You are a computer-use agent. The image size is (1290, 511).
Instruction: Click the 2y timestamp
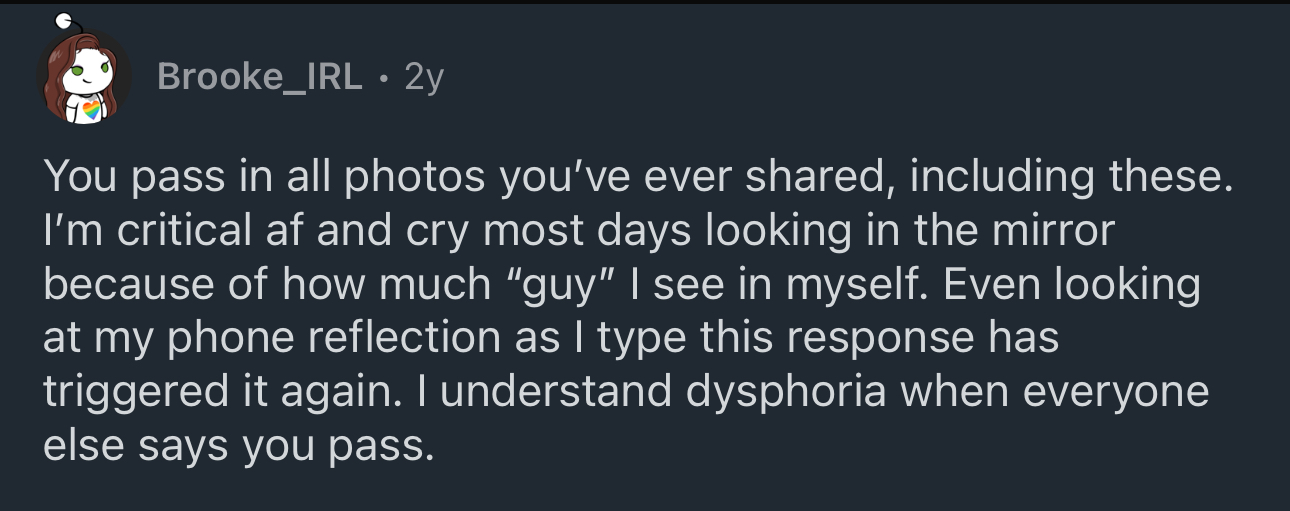point(423,77)
